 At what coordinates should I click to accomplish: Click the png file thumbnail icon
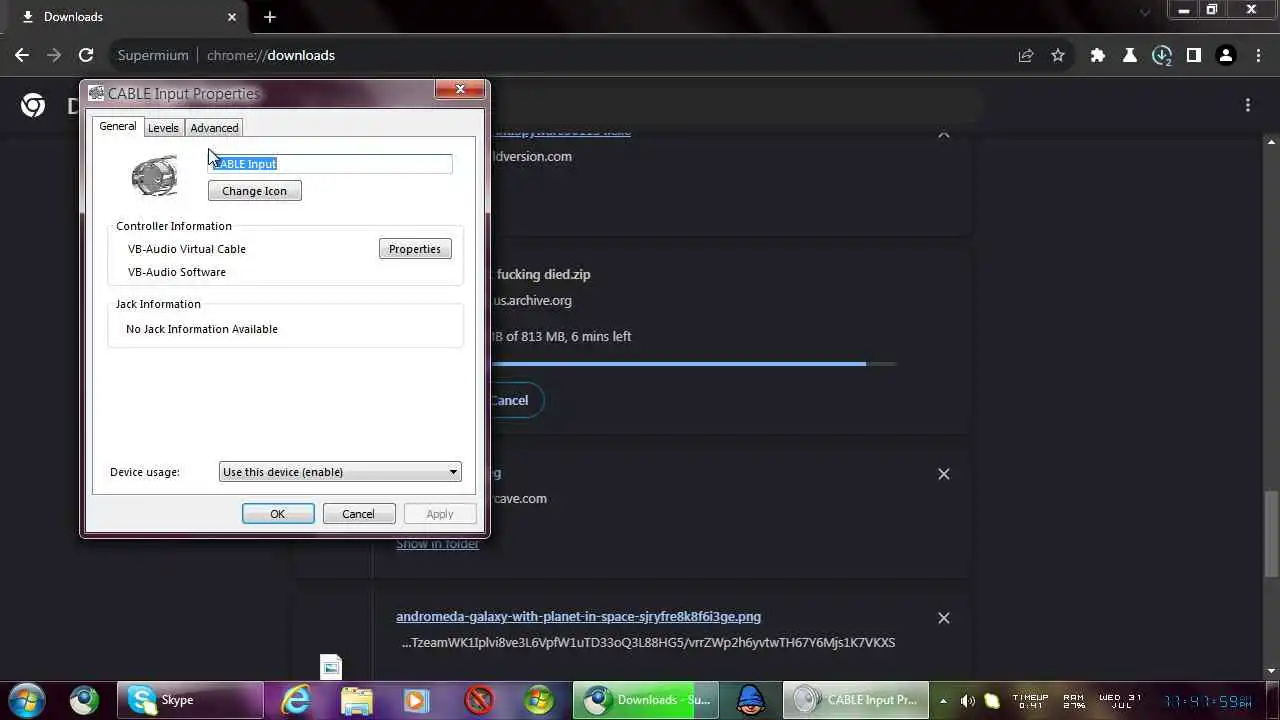click(x=331, y=666)
